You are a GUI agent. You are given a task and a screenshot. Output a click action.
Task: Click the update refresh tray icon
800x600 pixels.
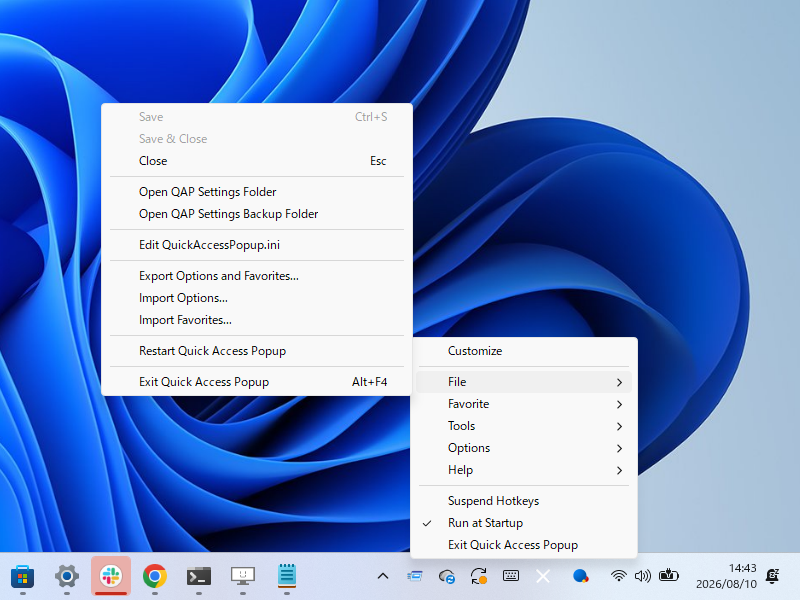479,577
